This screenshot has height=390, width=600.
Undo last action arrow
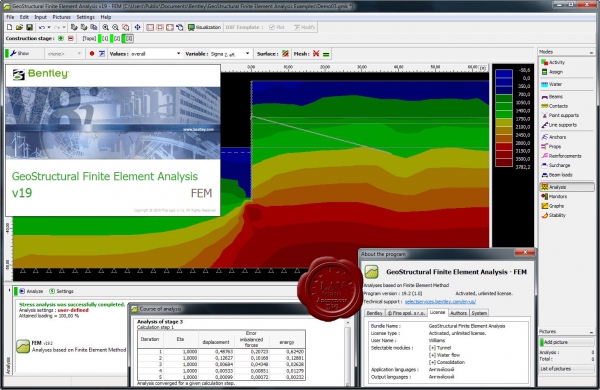click(x=42, y=27)
